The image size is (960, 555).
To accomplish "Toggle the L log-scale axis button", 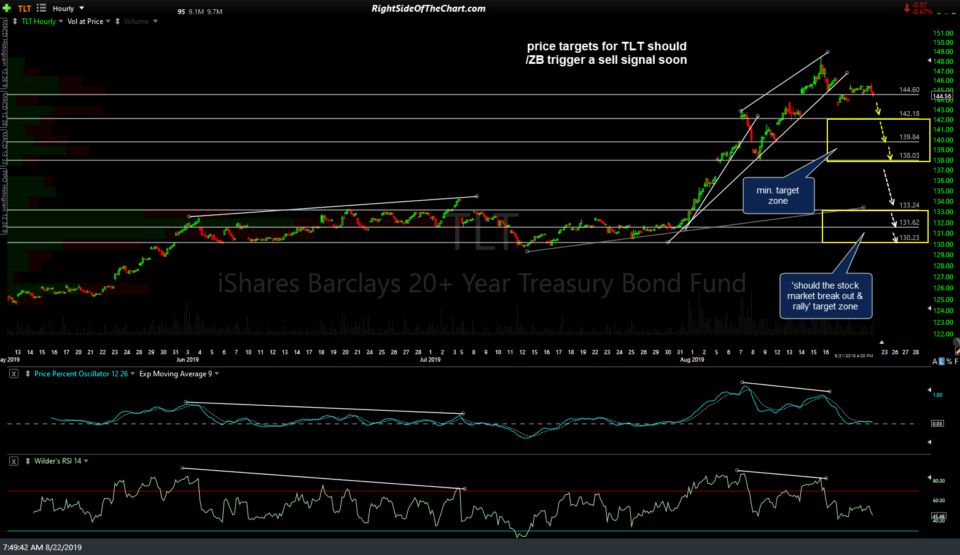I will [942, 361].
